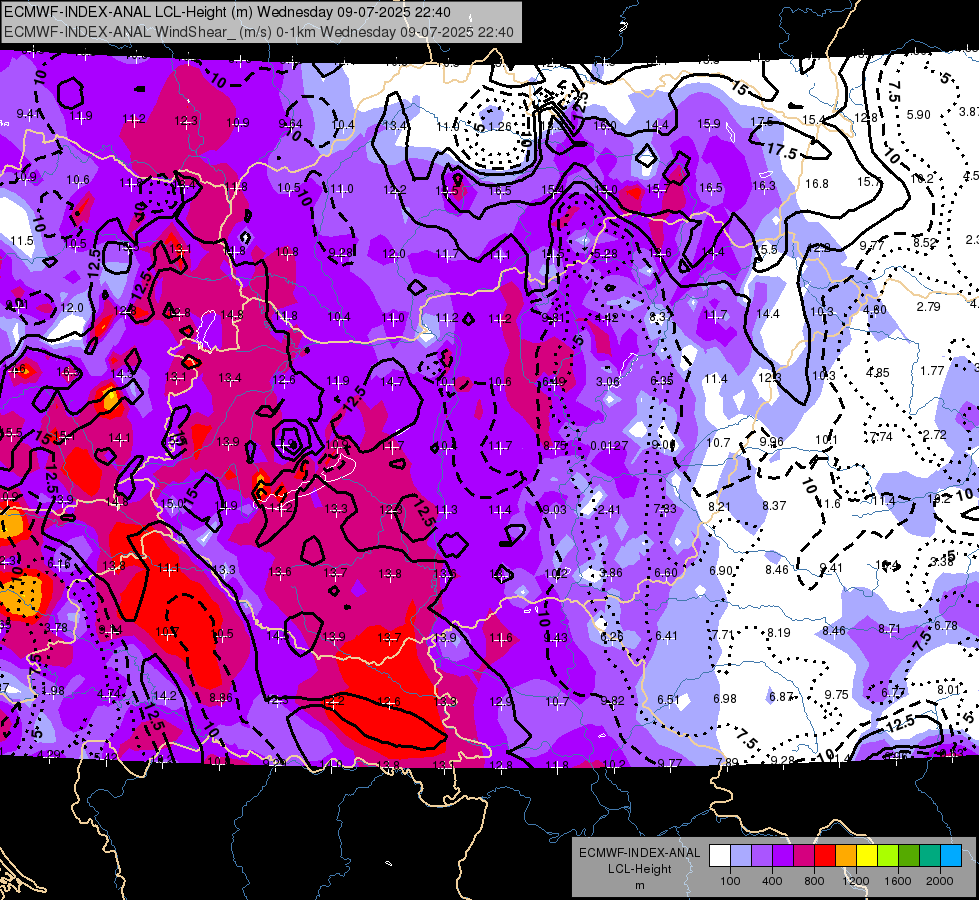Click the map value 6.60
Image resolution: width=979 pixels, height=900 pixels.
[666, 573]
